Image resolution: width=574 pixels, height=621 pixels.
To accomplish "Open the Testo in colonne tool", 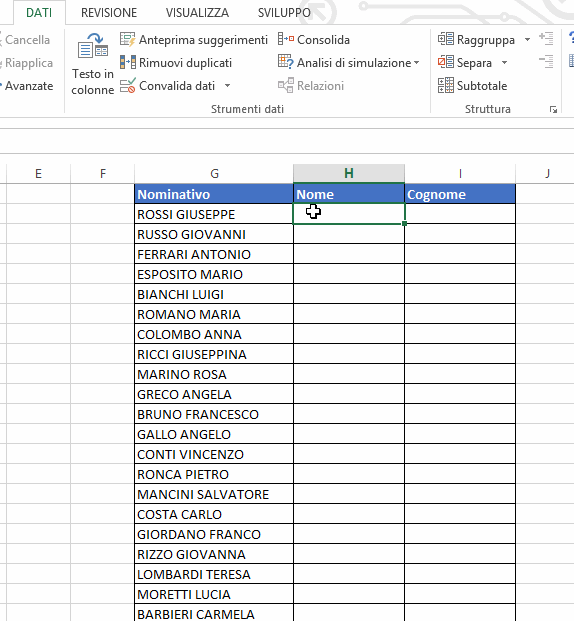I will click(x=93, y=64).
